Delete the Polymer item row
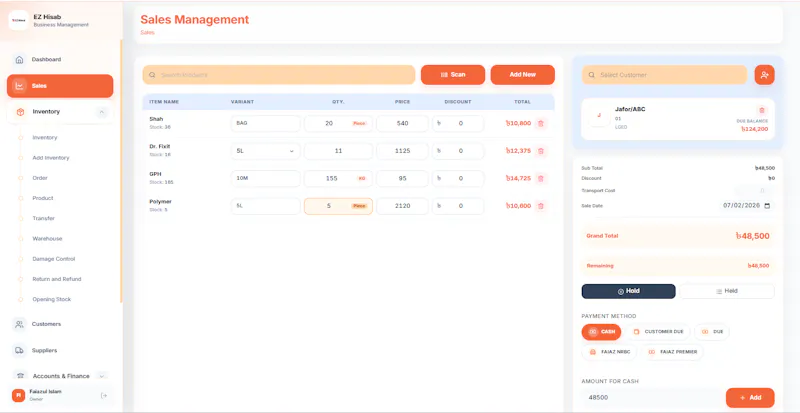 click(x=541, y=206)
